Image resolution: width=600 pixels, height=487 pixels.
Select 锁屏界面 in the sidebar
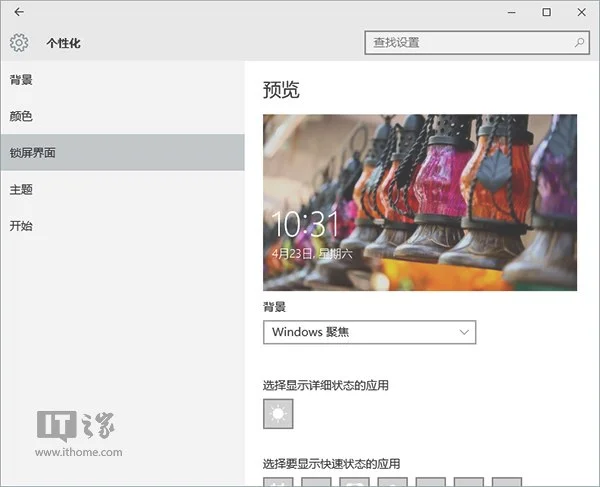pyautogui.click(x=35, y=153)
